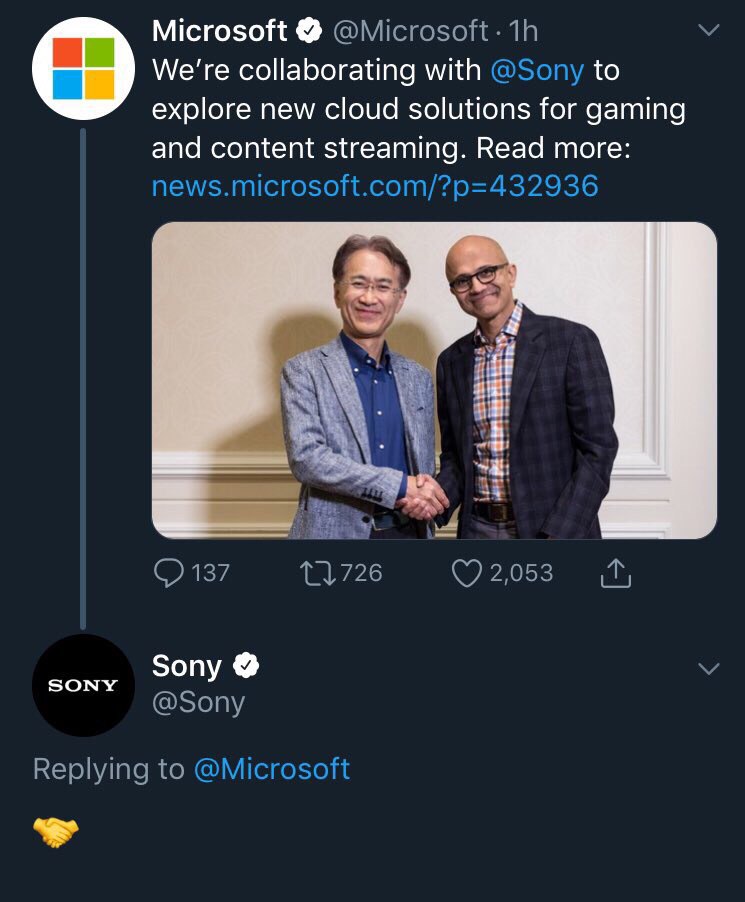Image resolution: width=745 pixels, height=902 pixels.
Task: Expand the Microsoft tweet options chevron
Action: (708, 31)
